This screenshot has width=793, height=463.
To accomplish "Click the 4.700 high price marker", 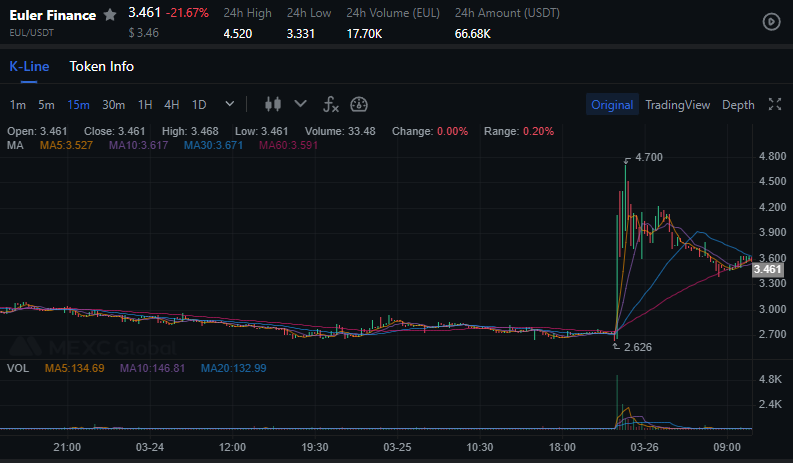I will [x=648, y=157].
